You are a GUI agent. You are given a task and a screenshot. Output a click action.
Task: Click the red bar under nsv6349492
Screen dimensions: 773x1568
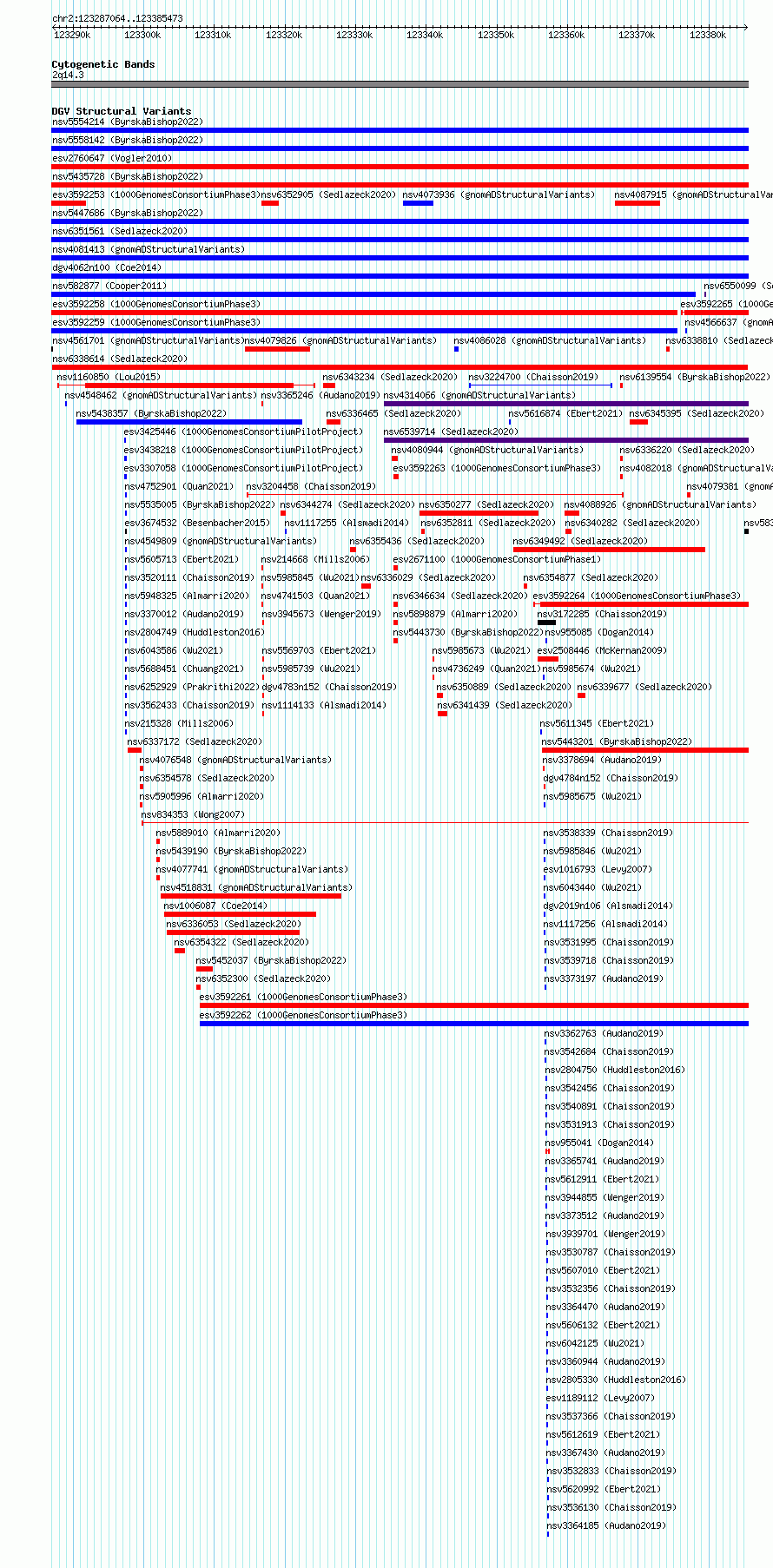609,550
